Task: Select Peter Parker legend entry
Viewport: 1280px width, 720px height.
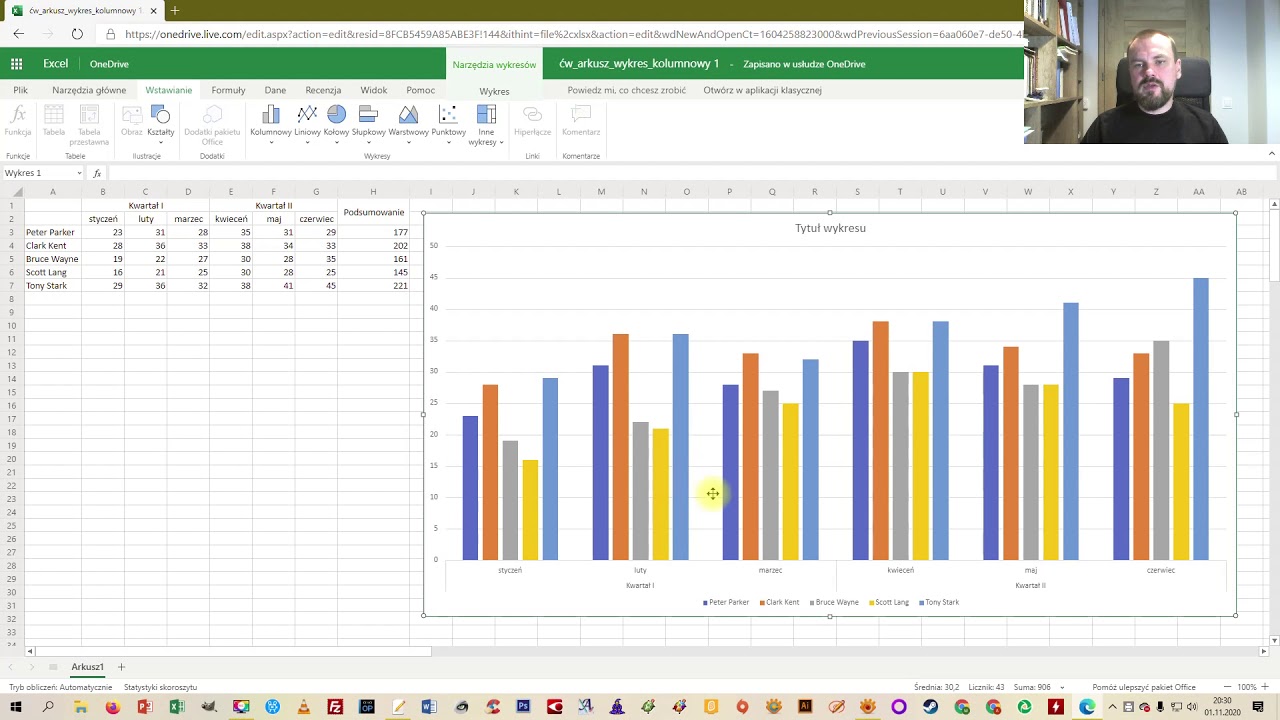Action: [726, 602]
